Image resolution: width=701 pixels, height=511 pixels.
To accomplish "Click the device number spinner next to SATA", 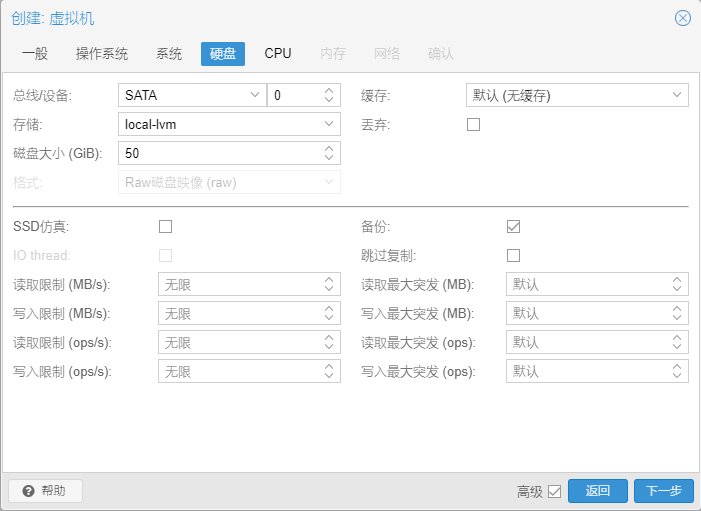I will [x=329, y=95].
